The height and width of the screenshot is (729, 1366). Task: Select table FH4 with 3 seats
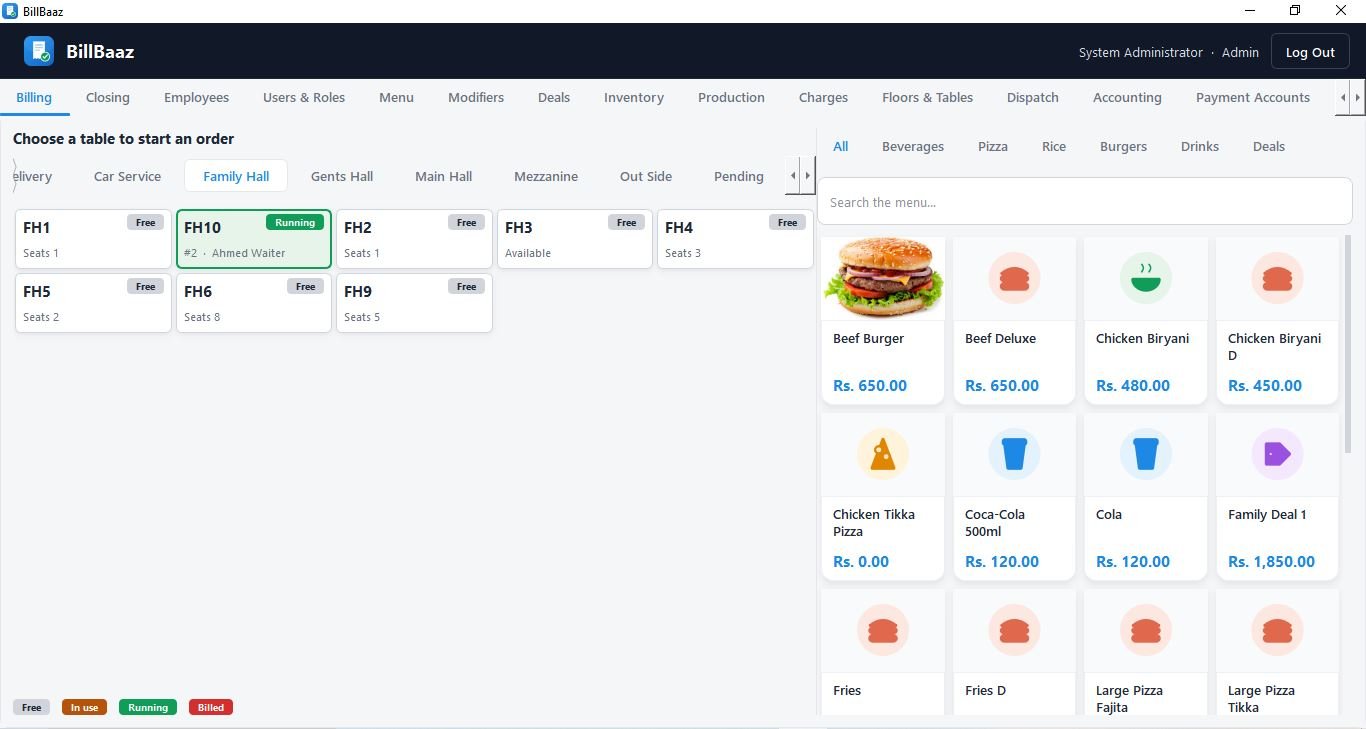click(735, 239)
